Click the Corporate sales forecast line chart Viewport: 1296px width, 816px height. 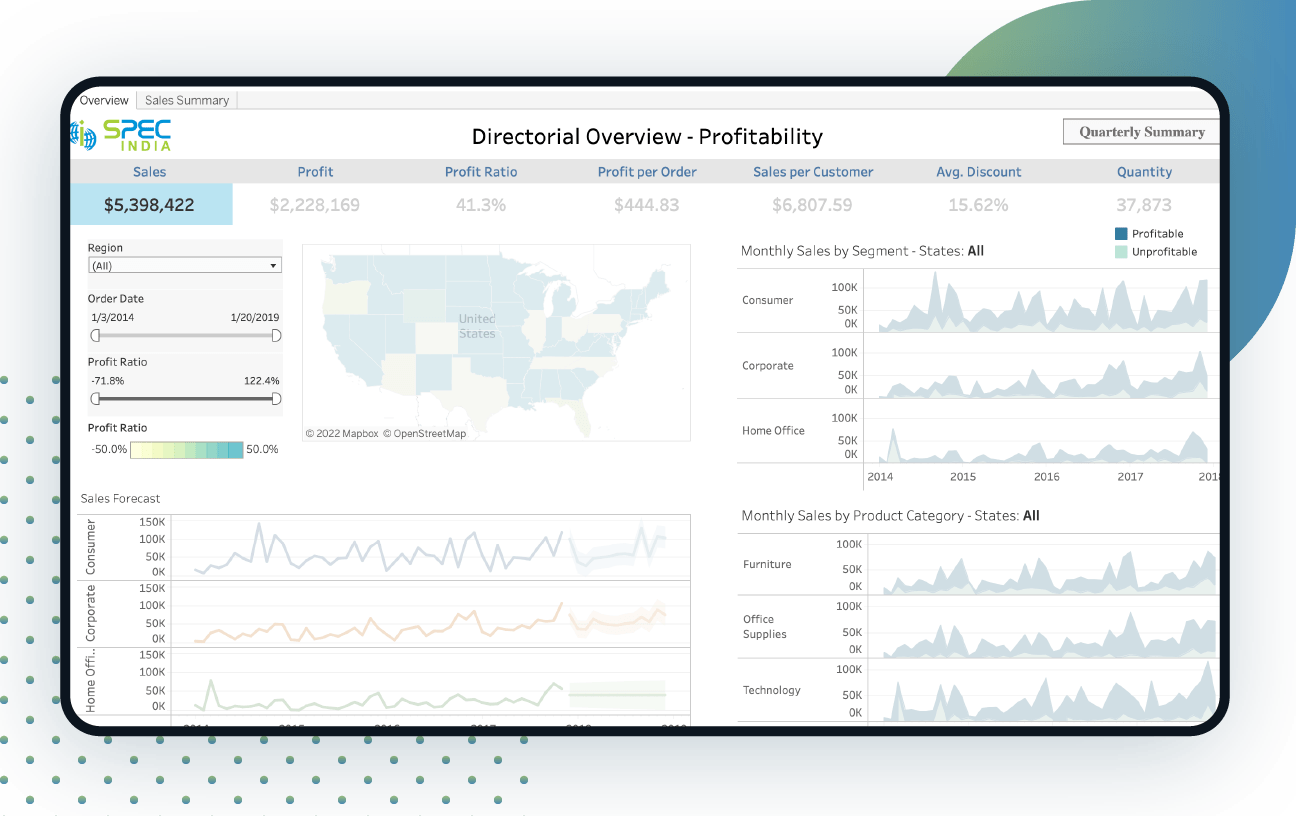coord(431,614)
